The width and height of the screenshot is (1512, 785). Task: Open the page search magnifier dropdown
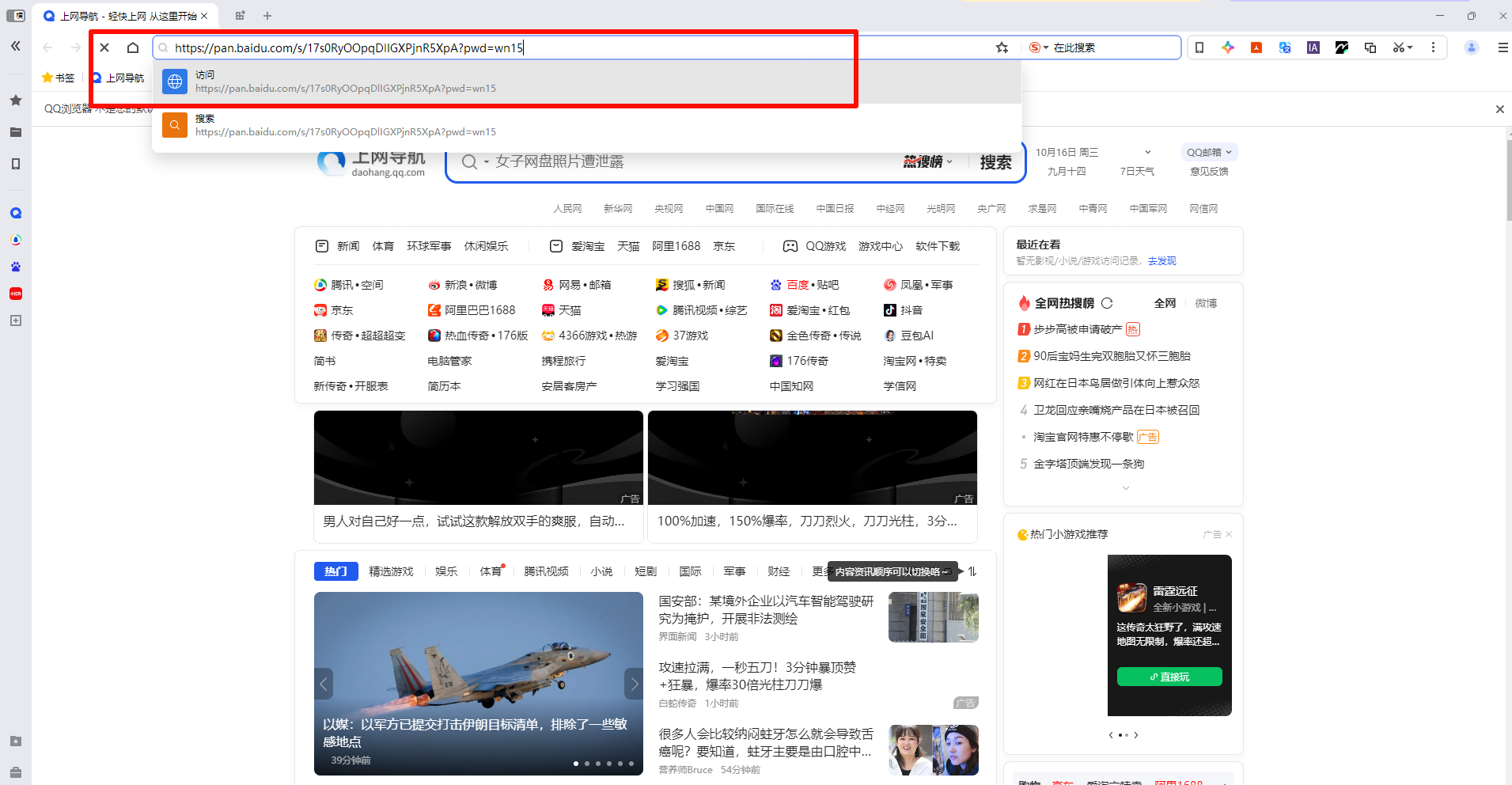475,161
